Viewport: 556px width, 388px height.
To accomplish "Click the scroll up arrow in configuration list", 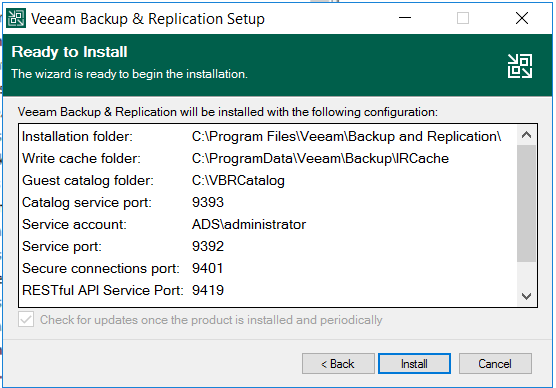I will pos(526,135).
